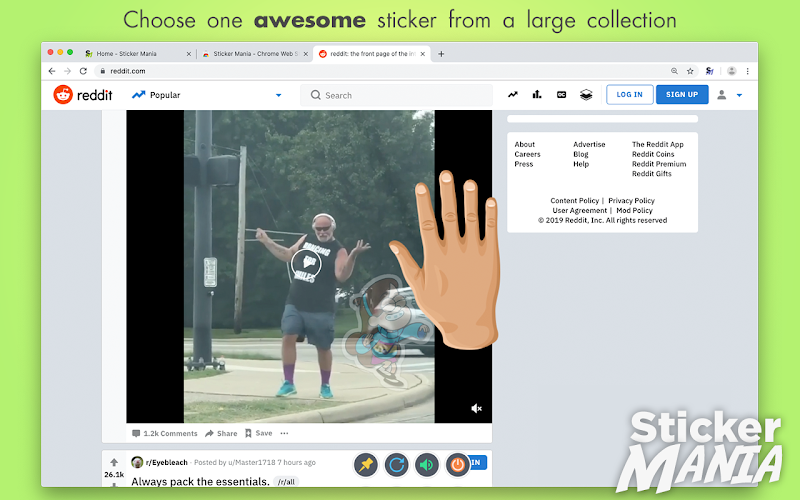Viewport: 800px width, 500px height.
Task: Open a new browser tab
Action: (x=441, y=54)
